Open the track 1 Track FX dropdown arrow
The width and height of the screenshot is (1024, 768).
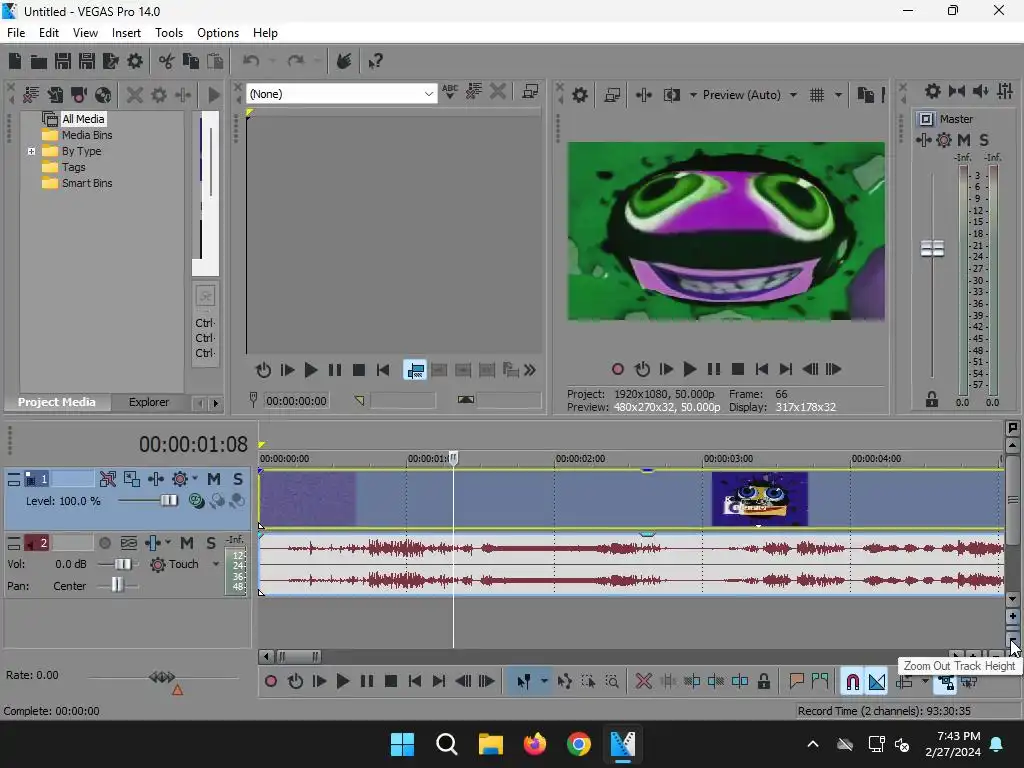click(x=195, y=479)
